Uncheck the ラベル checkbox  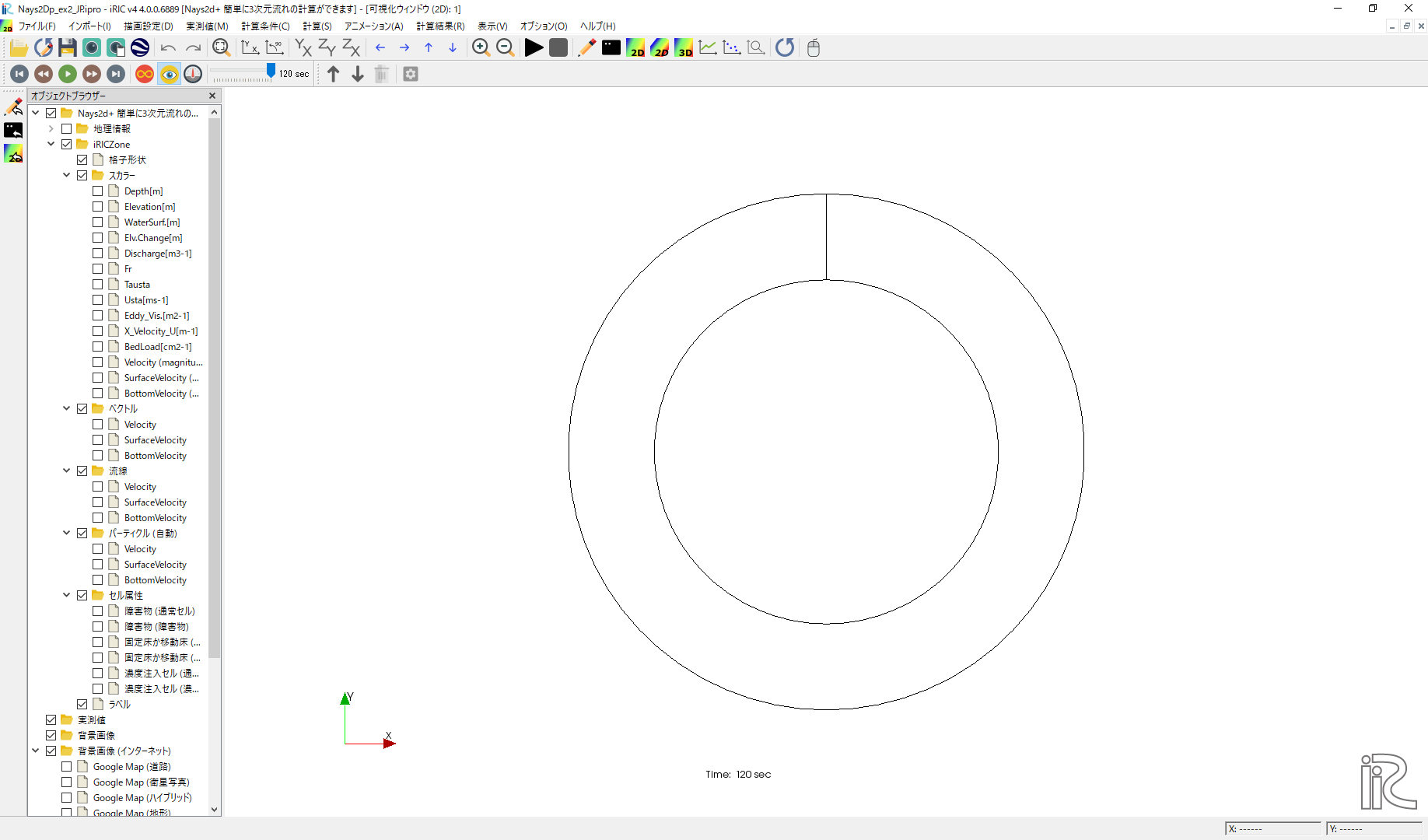[x=82, y=705]
